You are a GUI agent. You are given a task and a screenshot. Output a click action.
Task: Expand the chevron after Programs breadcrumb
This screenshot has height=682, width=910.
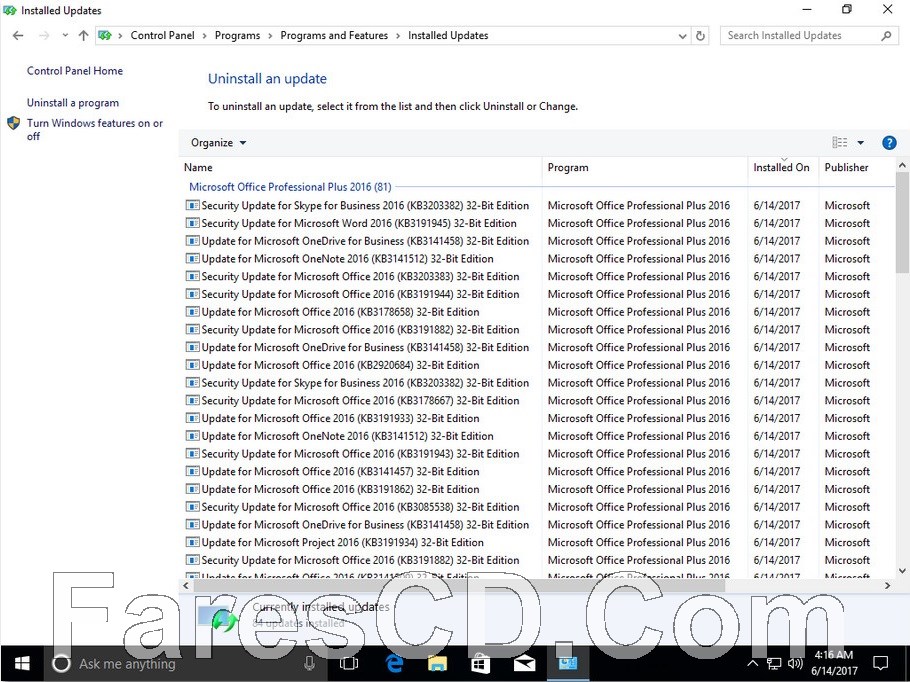click(270, 35)
